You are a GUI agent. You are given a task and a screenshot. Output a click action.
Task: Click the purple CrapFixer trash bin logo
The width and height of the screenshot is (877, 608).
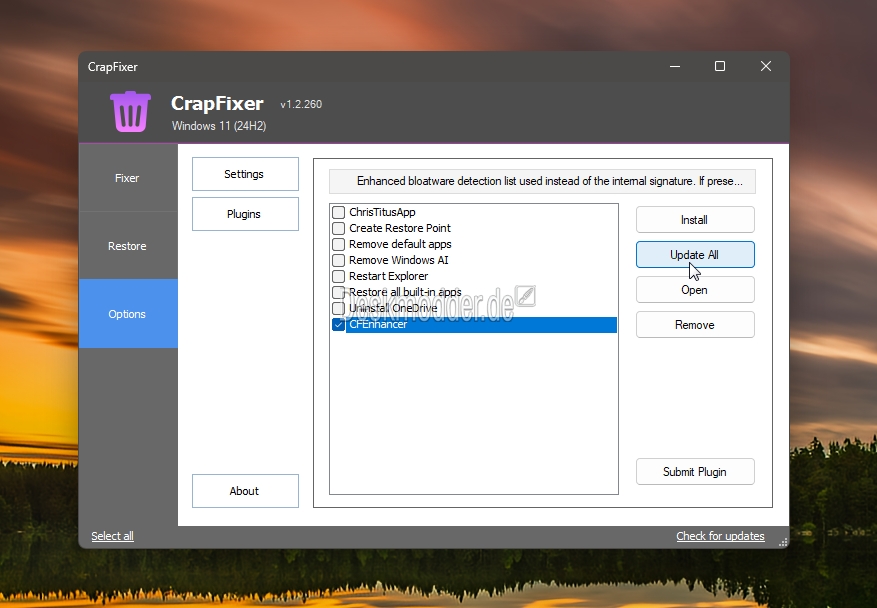coord(130,111)
